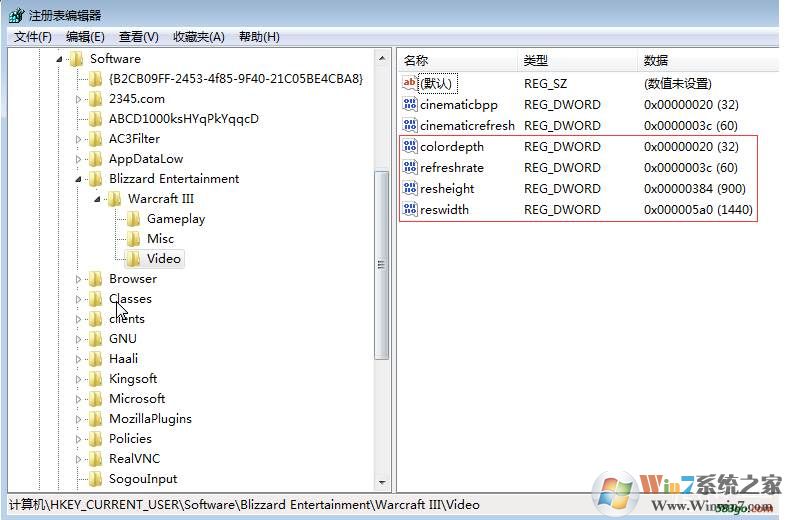Expand the Browser key

click(78, 279)
